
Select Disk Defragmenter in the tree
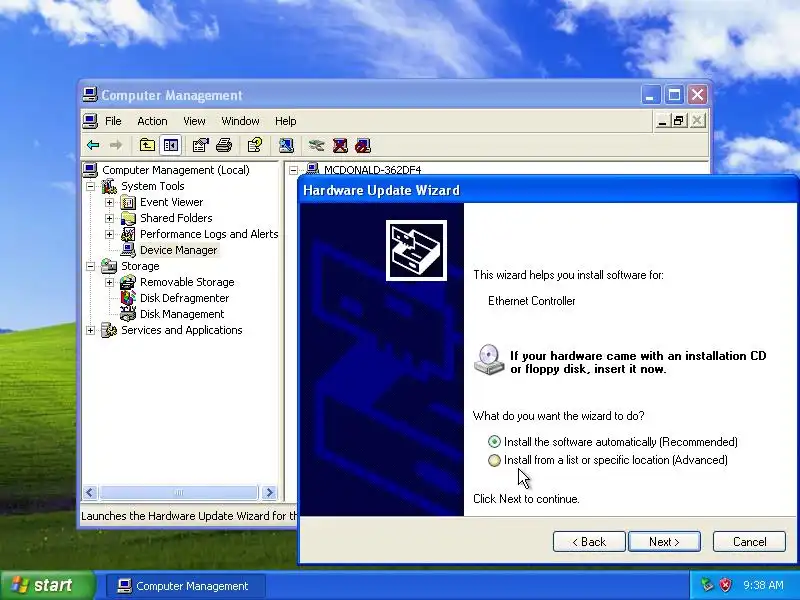pos(184,298)
